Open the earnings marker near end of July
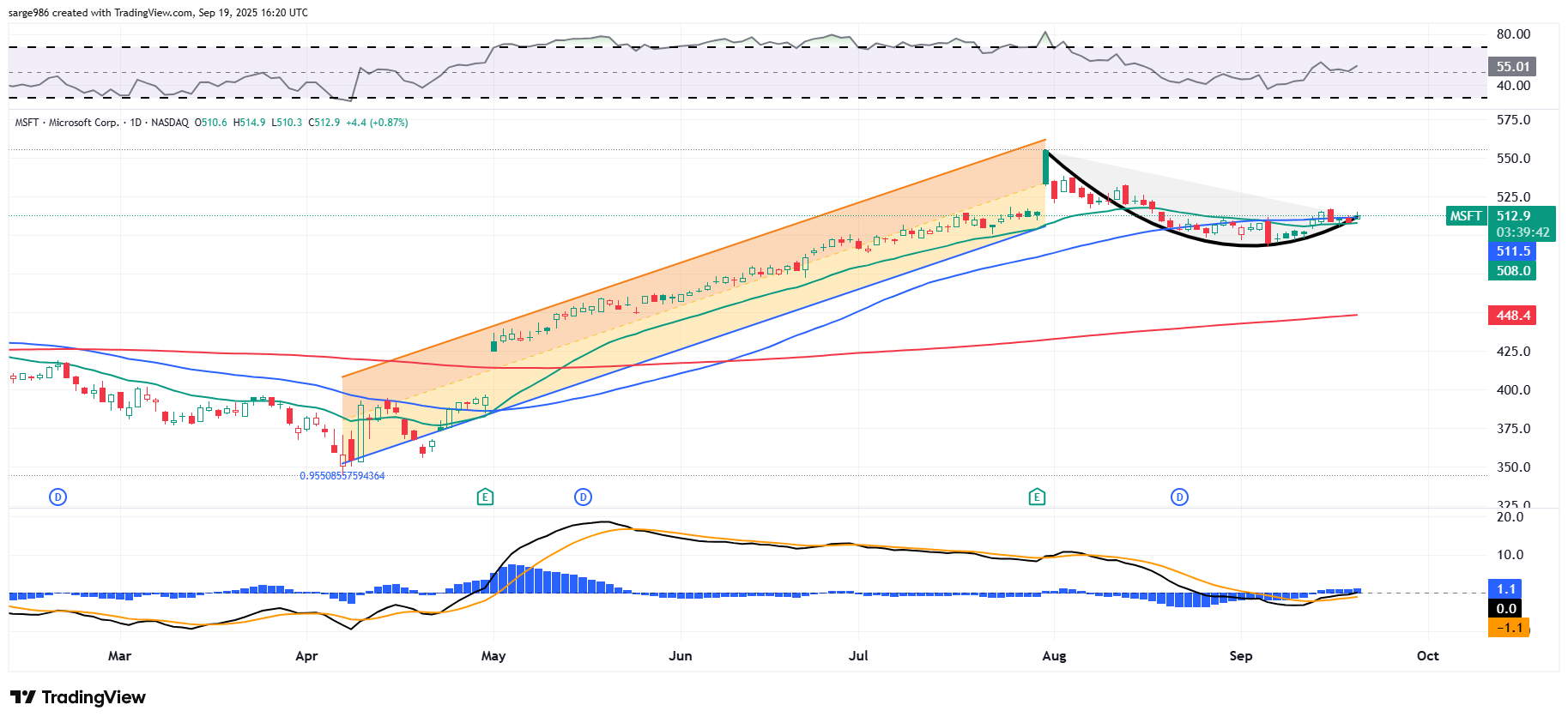 click(x=1037, y=497)
